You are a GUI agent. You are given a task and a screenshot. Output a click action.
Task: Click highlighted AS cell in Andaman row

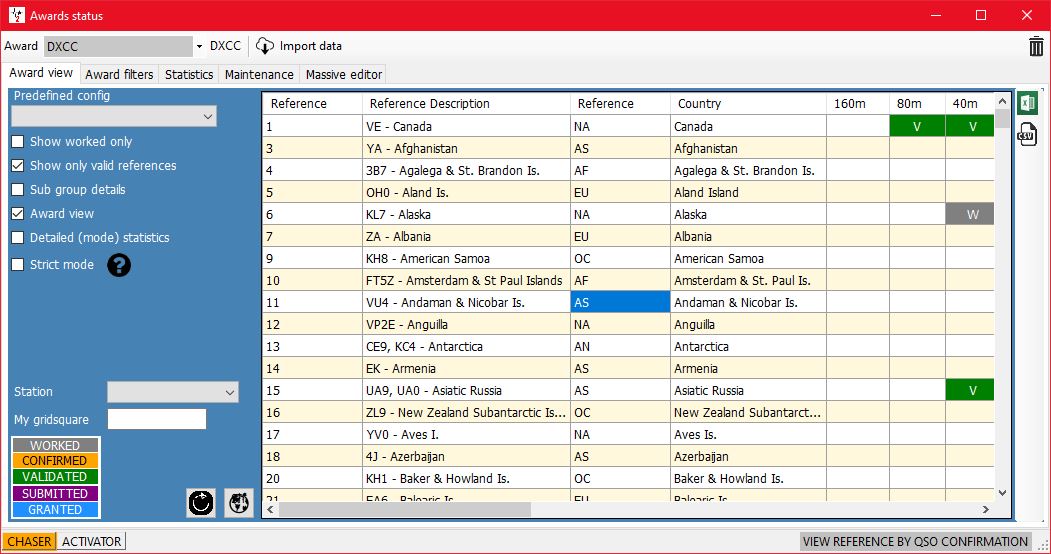click(x=620, y=302)
